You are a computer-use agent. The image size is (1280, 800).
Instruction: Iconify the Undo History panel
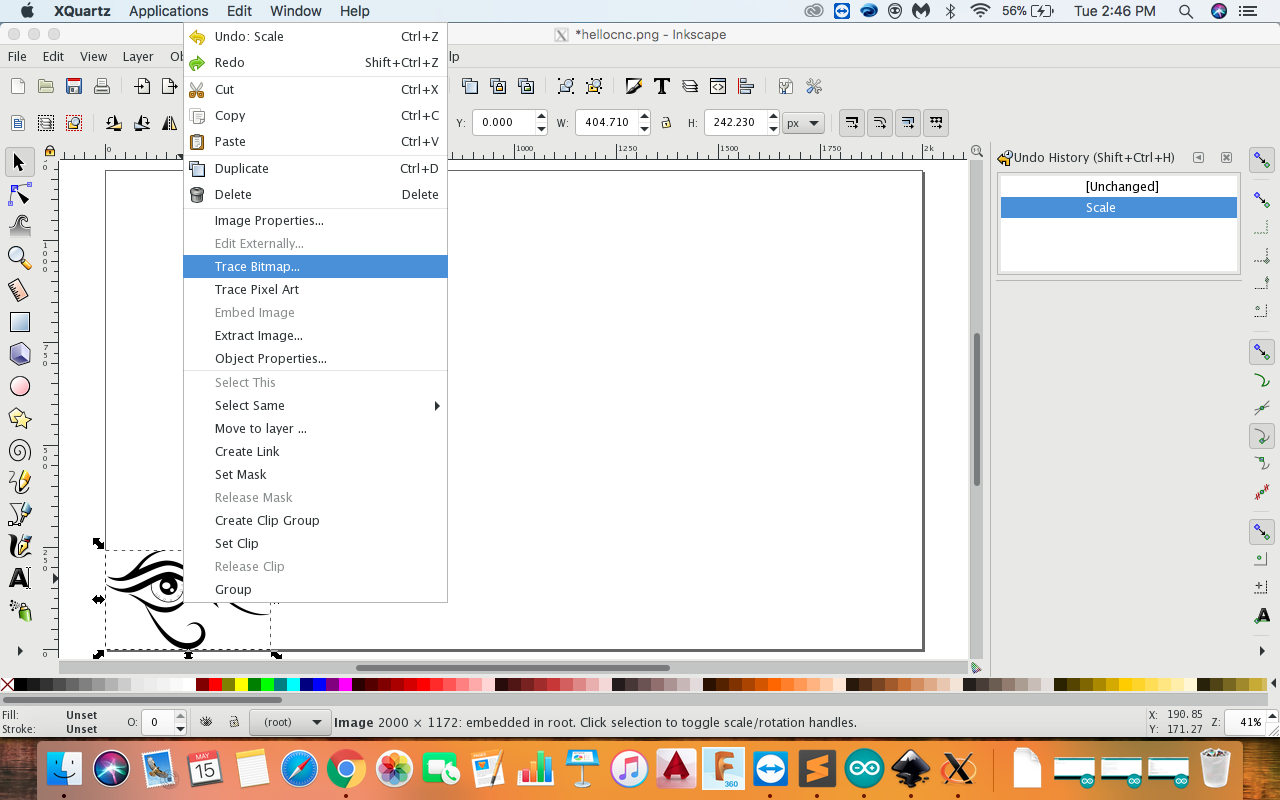[x=1198, y=157]
